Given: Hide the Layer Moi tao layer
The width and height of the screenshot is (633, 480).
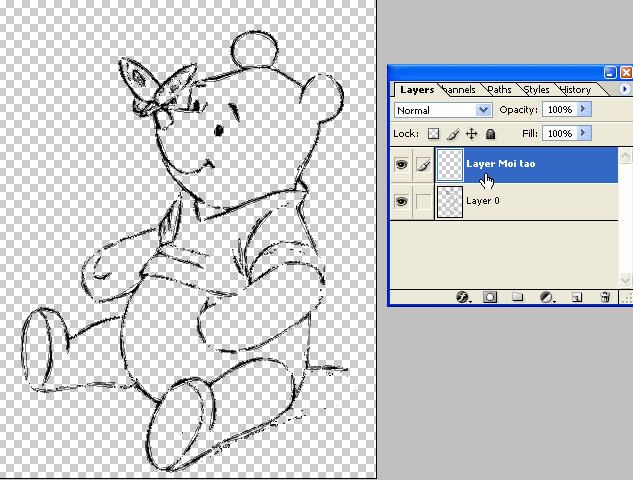Looking at the screenshot, I should tap(401, 164).
